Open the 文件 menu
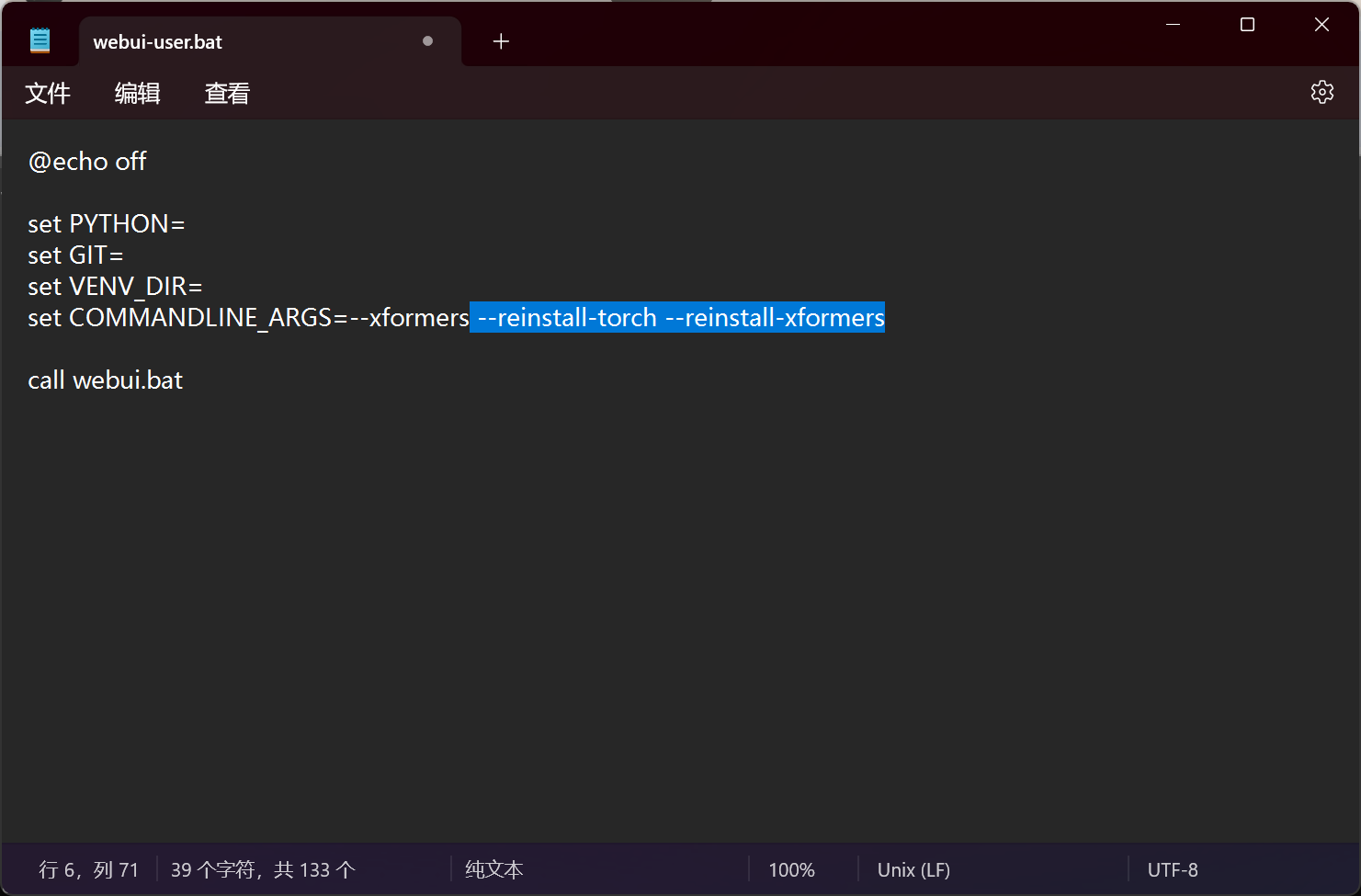 [x=48, y=93]
